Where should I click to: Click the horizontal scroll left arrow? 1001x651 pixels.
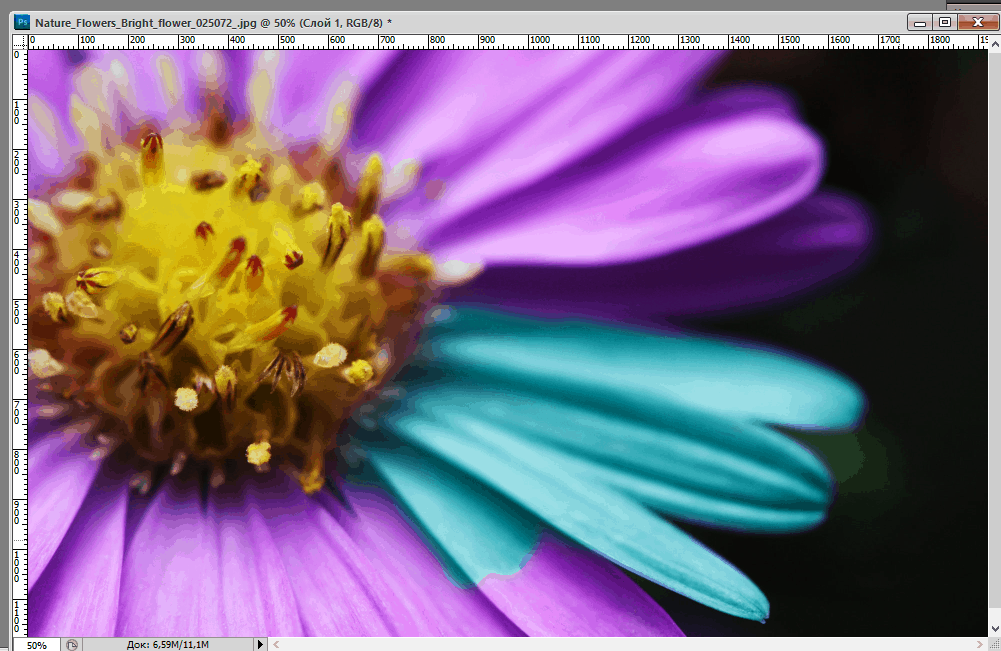pos(277,645)
